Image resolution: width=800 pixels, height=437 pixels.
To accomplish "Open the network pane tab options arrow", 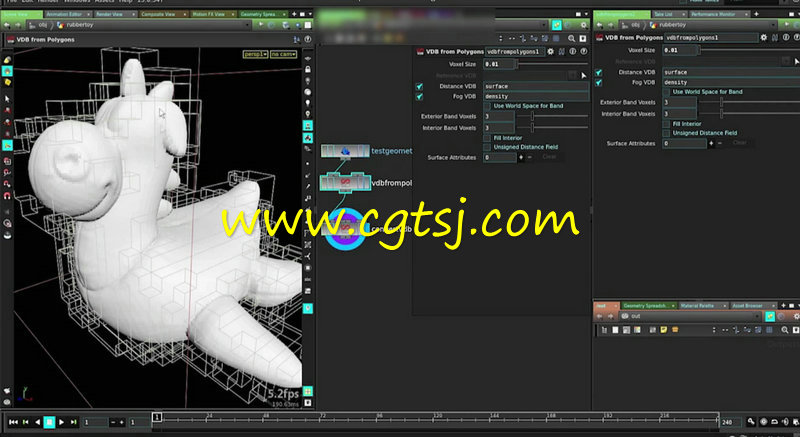I will click(586, 14).
